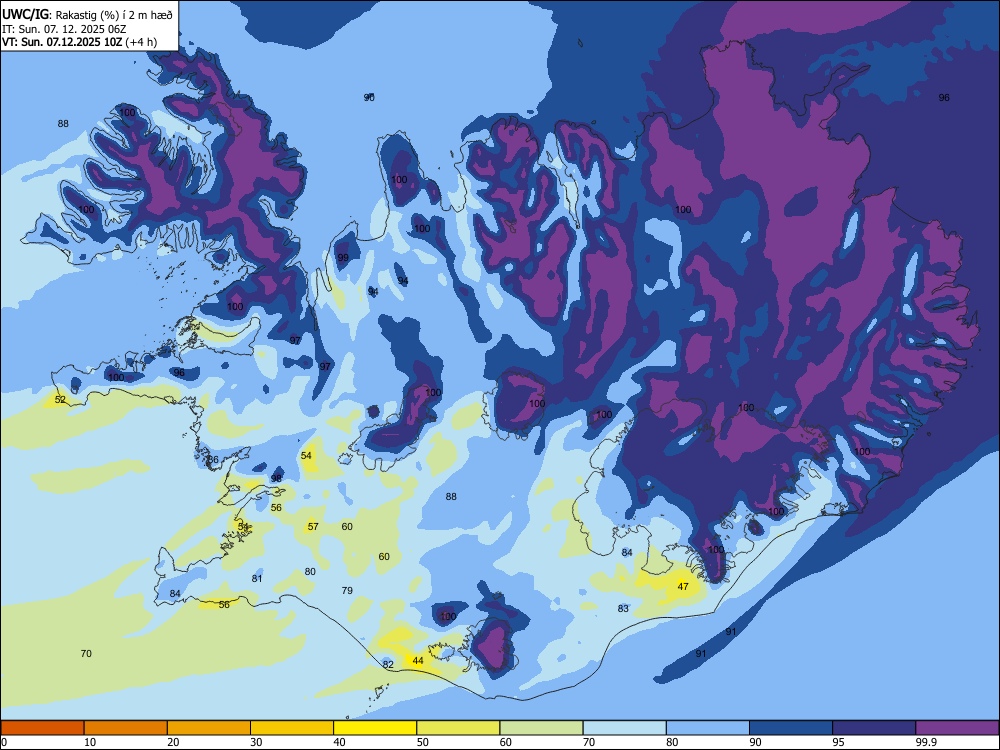The width and height of the screenshot is (1000, 750).
Task: Select the 40–50 bright yellow legend swatch
Action: 375,728
